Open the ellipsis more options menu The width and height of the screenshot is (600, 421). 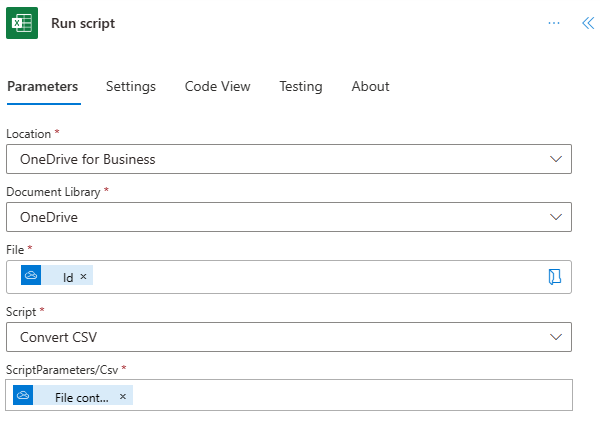click(554, 23)
